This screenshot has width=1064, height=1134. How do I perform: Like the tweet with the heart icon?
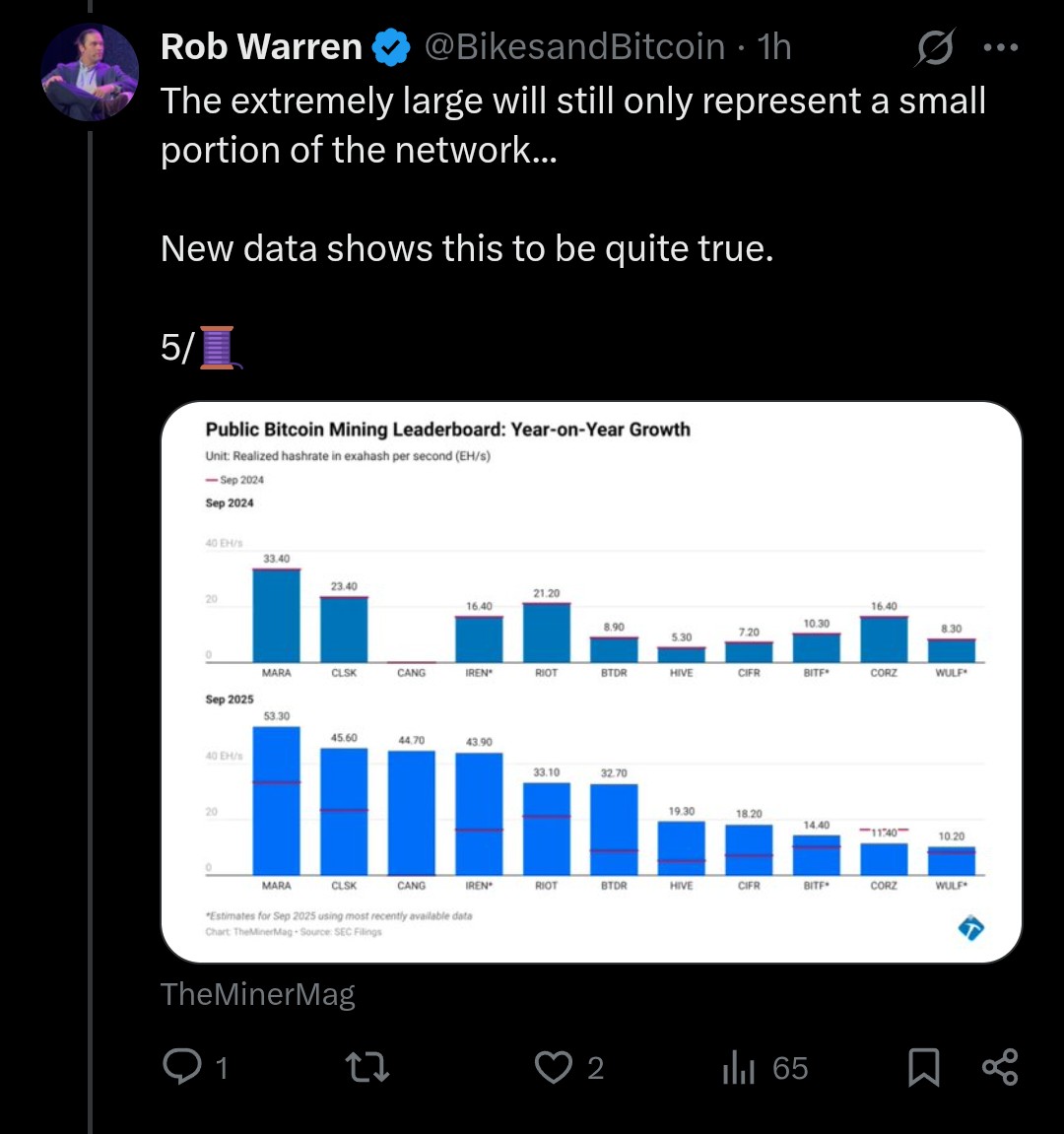(x=554, y=1067)
